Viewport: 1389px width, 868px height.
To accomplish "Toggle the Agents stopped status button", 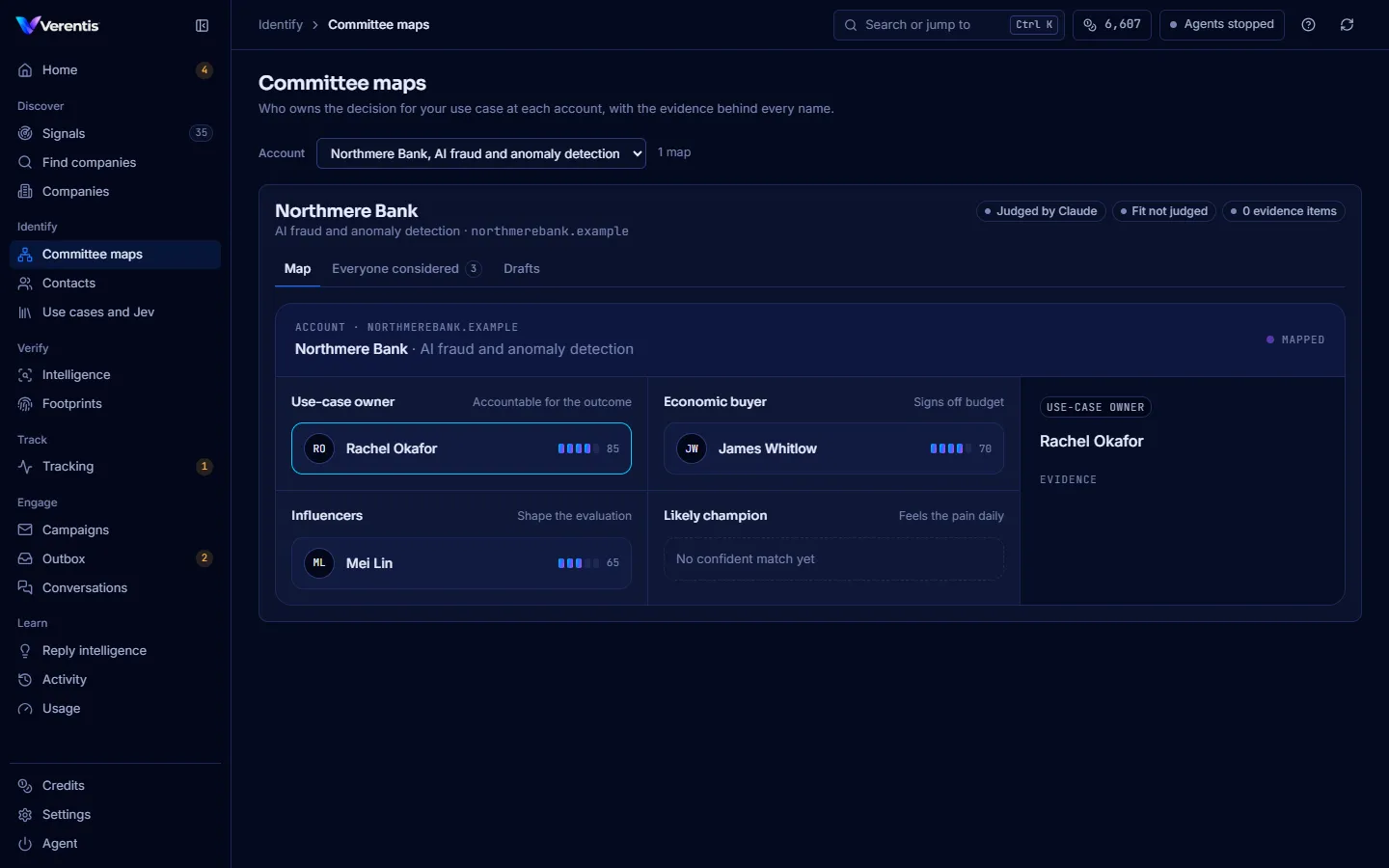I will pyautogui.click(x=1222, y=25).
